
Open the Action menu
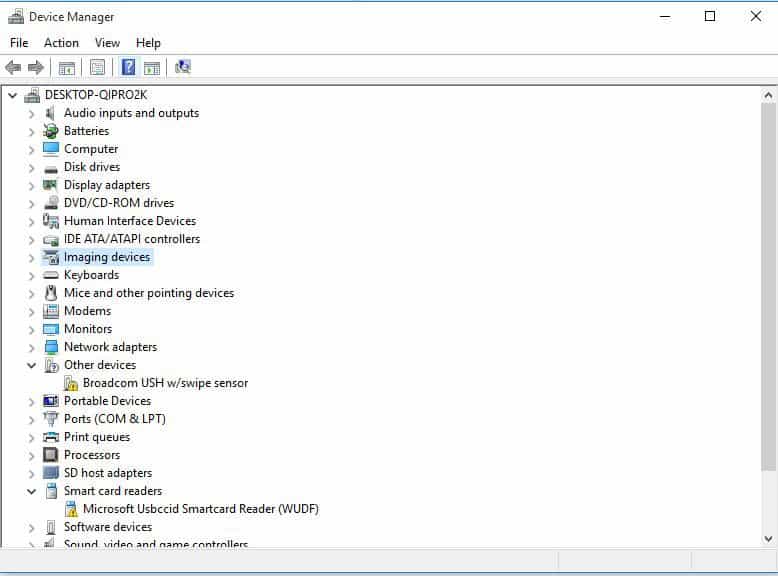[62, 43]
